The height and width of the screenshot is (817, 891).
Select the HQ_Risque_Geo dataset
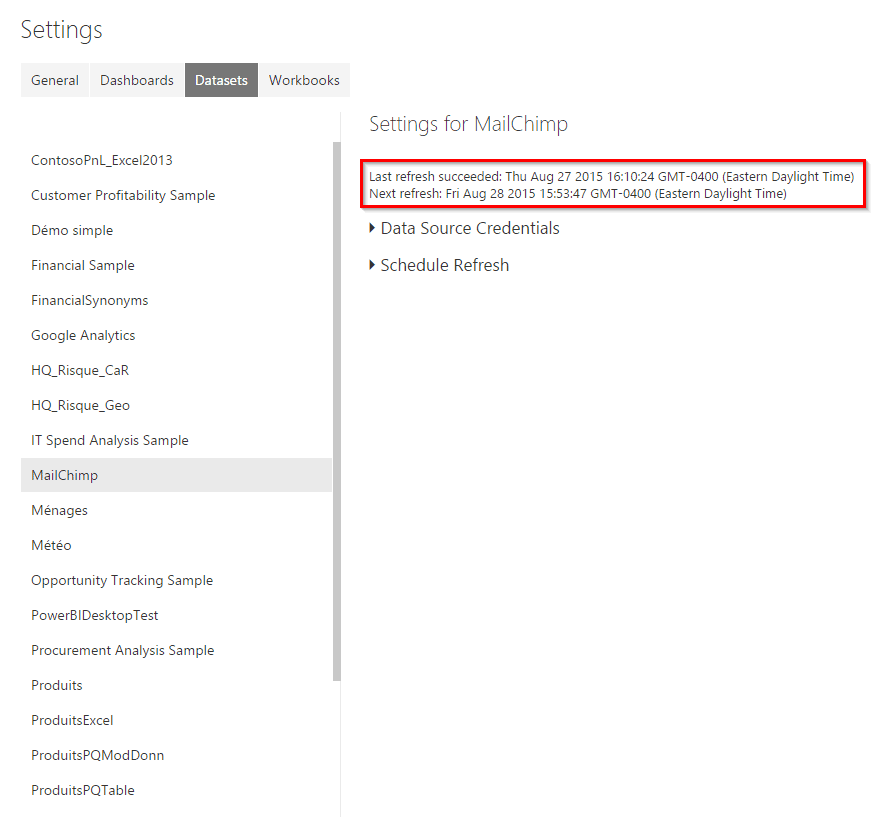pyautogui.click(x=80, y=405)
